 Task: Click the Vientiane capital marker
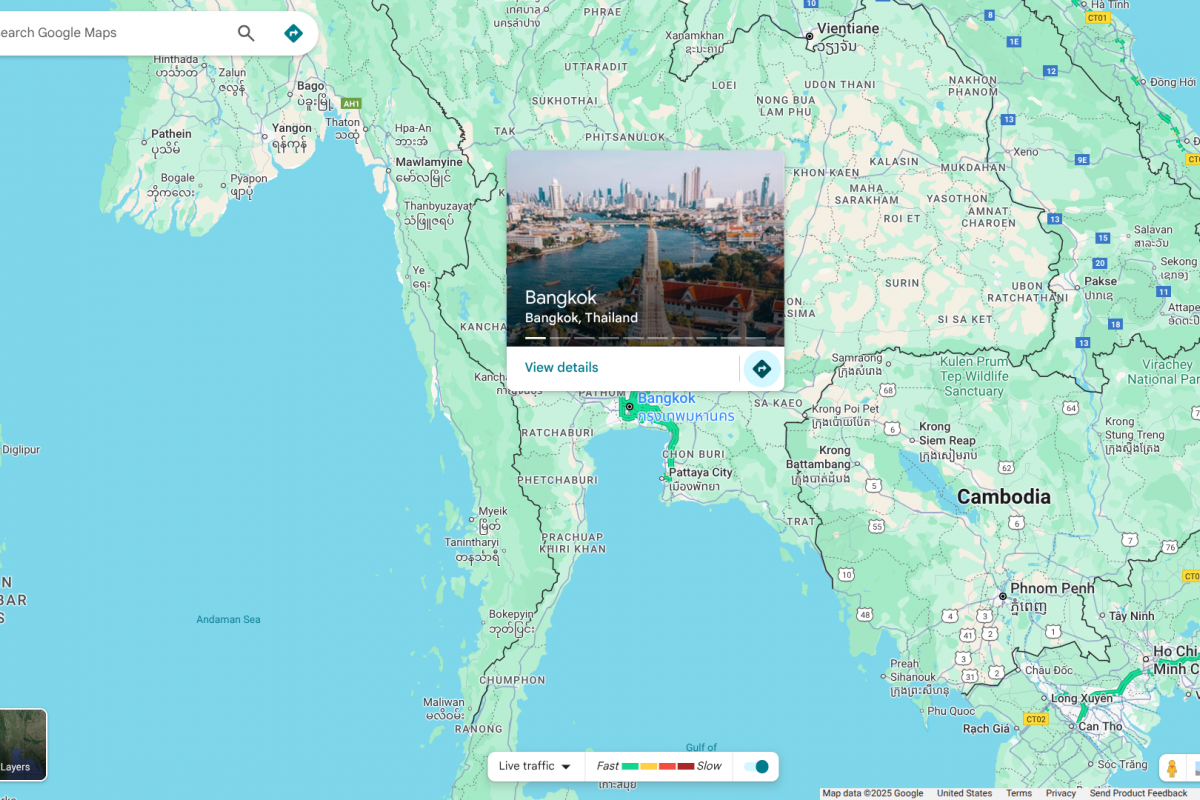pos(810,36)
